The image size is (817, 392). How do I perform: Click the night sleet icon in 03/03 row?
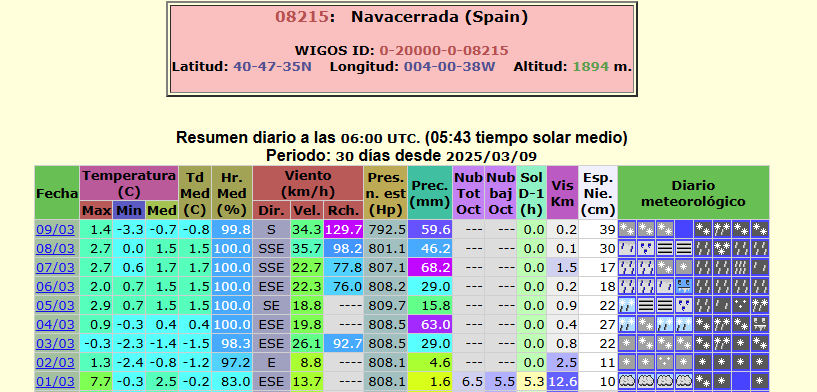(x=722, y=343)
